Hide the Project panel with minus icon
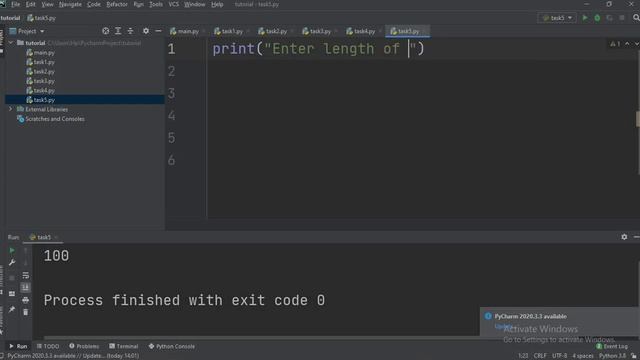Image resolution: width=640 pixels, height=360 pixels. (158, 31)
